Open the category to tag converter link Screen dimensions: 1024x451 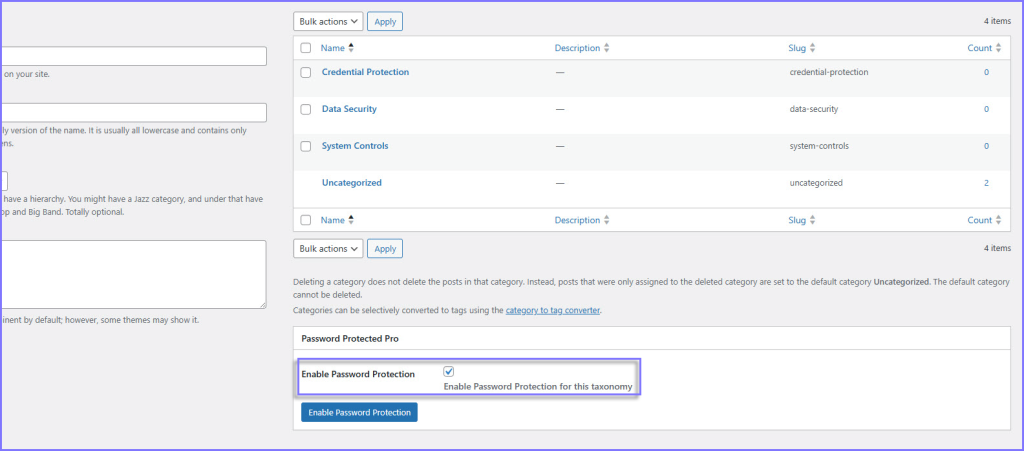point(552,311)
